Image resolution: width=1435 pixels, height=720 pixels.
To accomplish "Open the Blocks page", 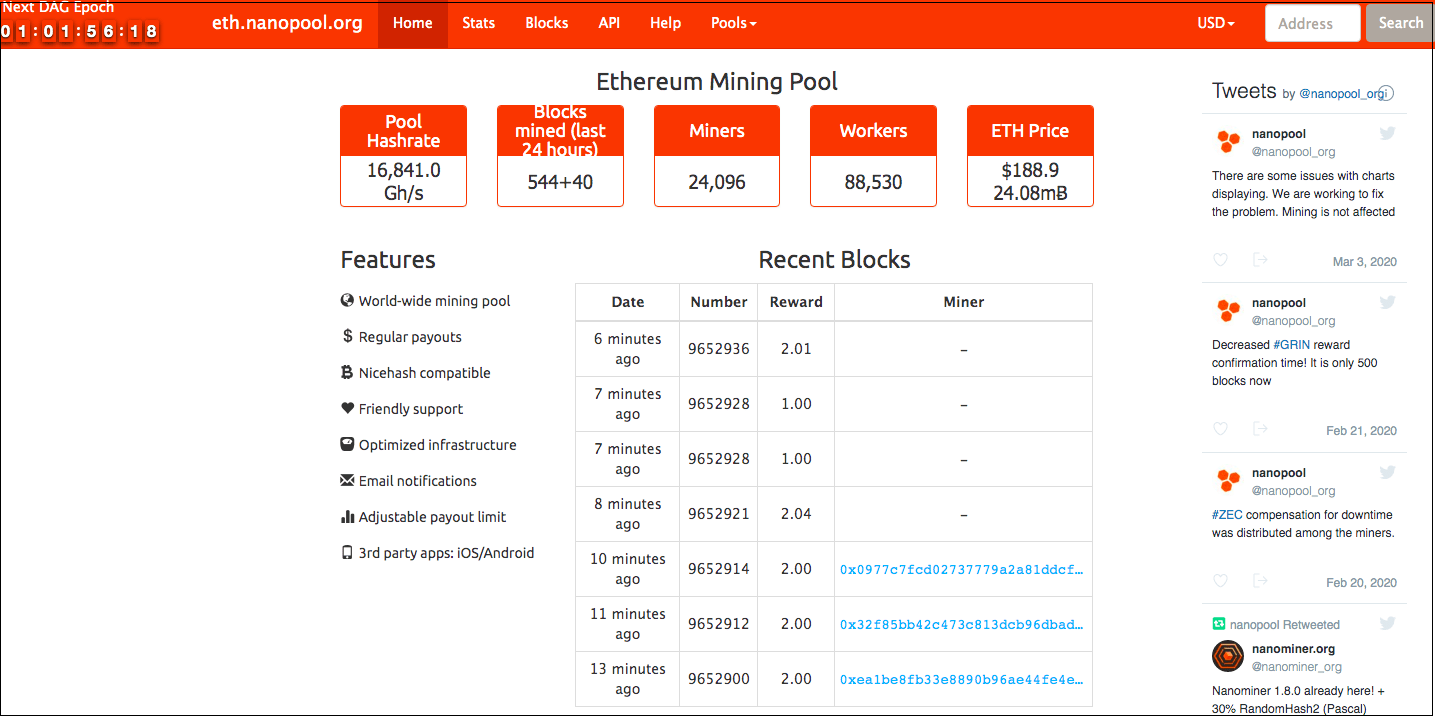I will coord(546,23).
